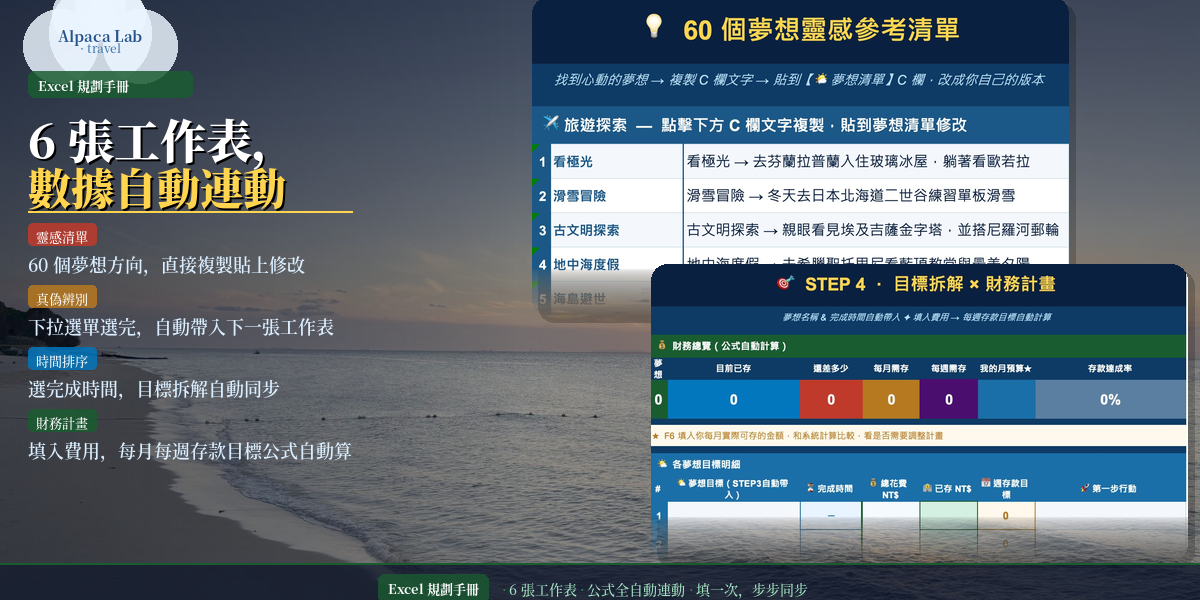Click the green 財務計畫 badge
The height and width of the screenshot is (600, 1200).
click(62, 422)
